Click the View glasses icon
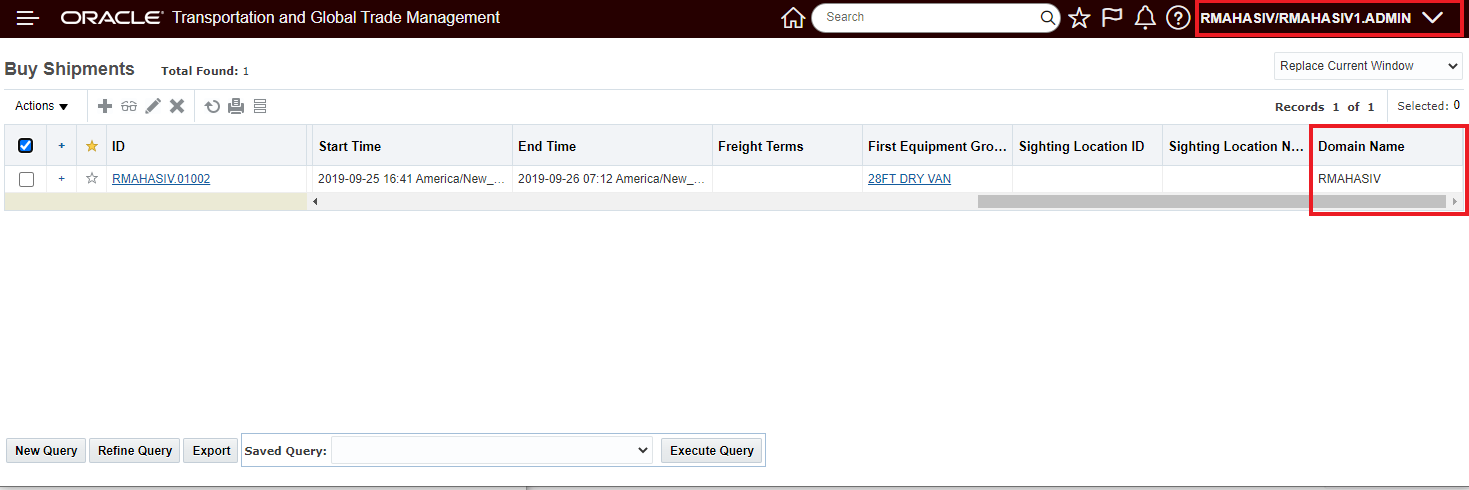Image resolution: width=1469 pixels, height=490 pixels. pyautogui.click(x=129, y=106)
